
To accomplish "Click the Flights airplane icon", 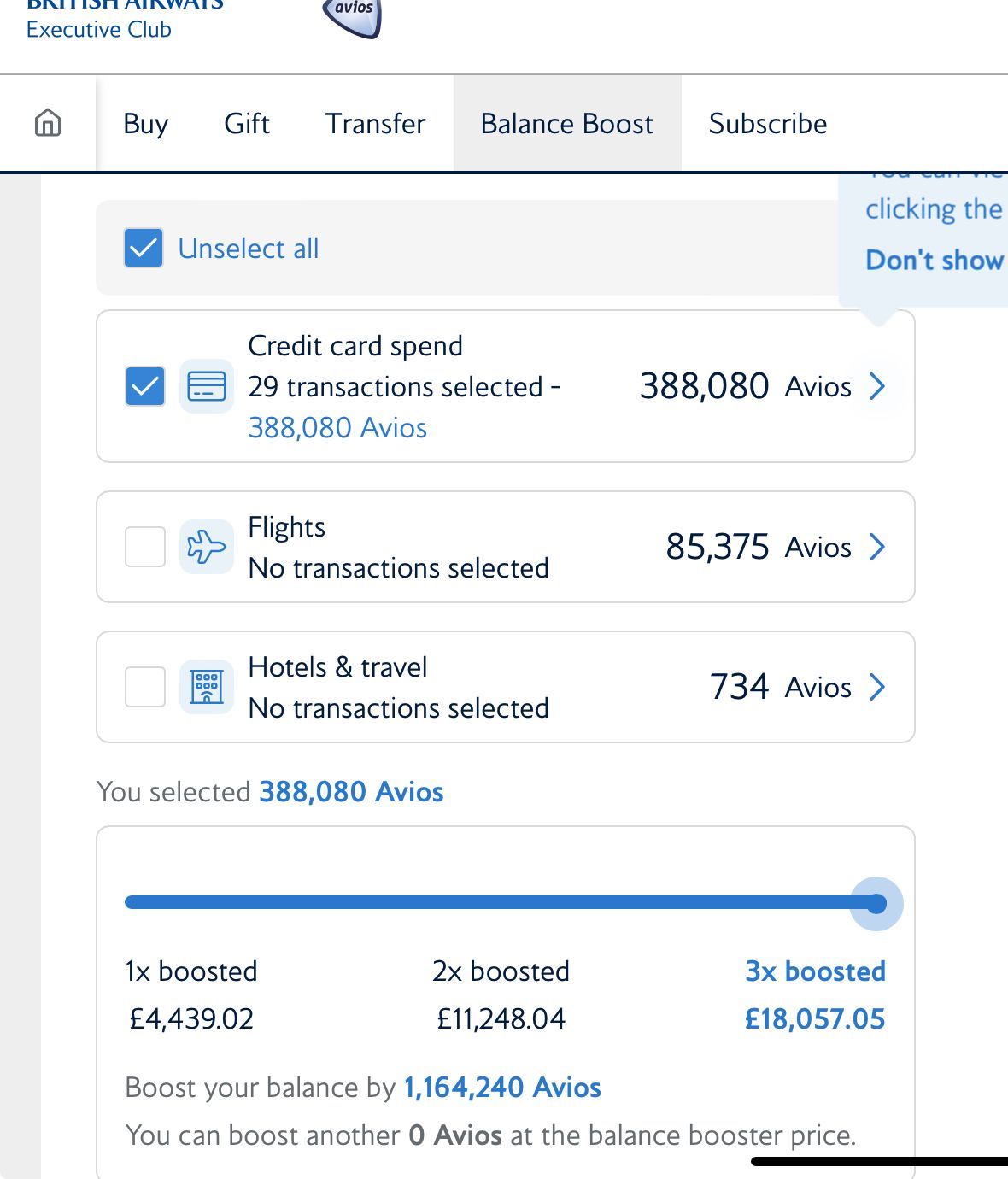I will (207, 547).
